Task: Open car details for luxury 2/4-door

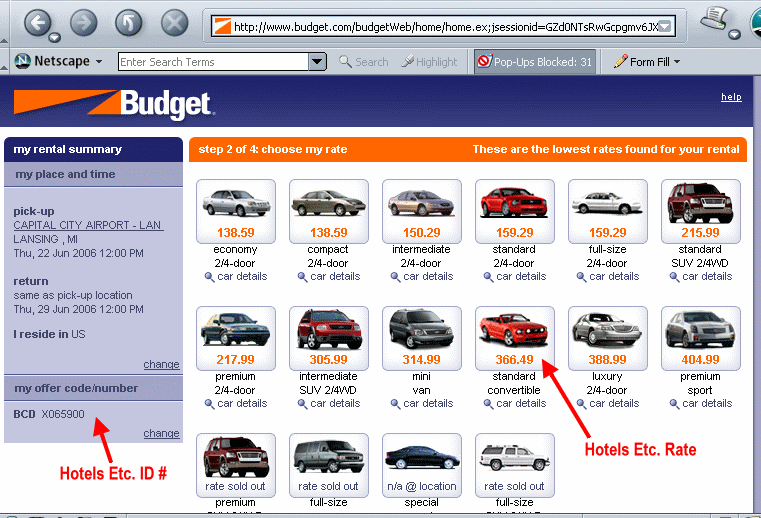Action: (608, 403)
